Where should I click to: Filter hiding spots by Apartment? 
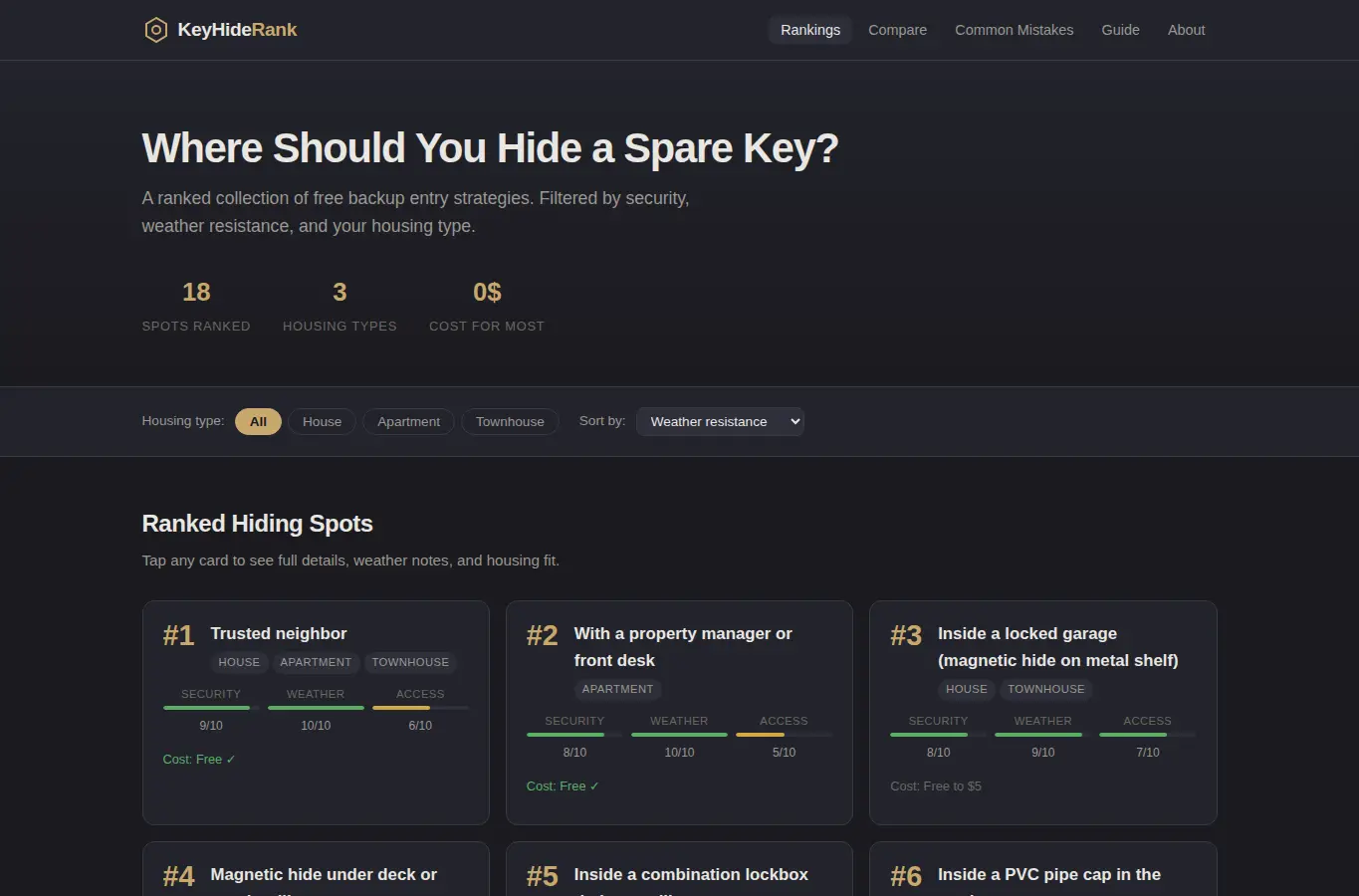pos(408,421)
